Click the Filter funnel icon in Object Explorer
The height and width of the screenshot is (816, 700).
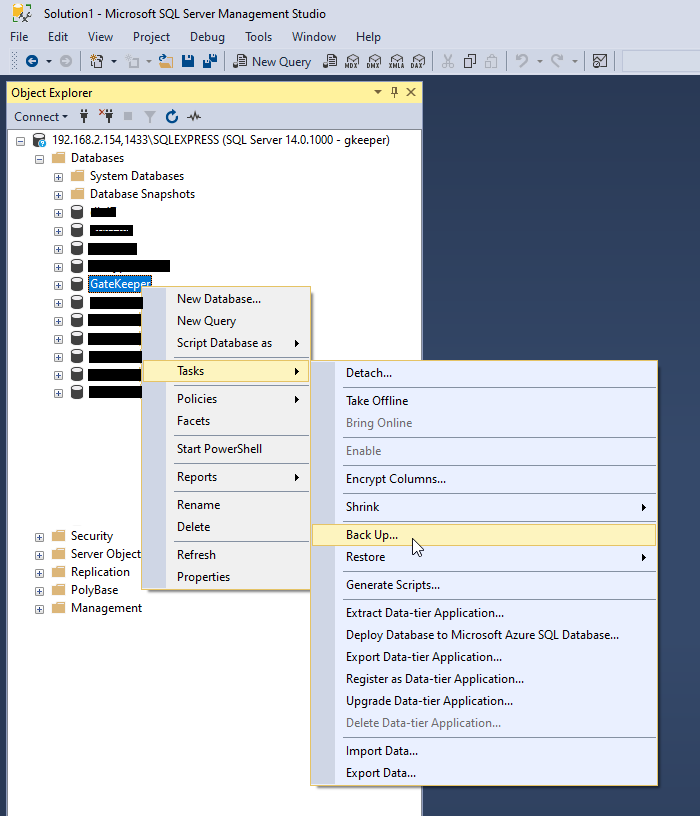[x=150, y=117]
